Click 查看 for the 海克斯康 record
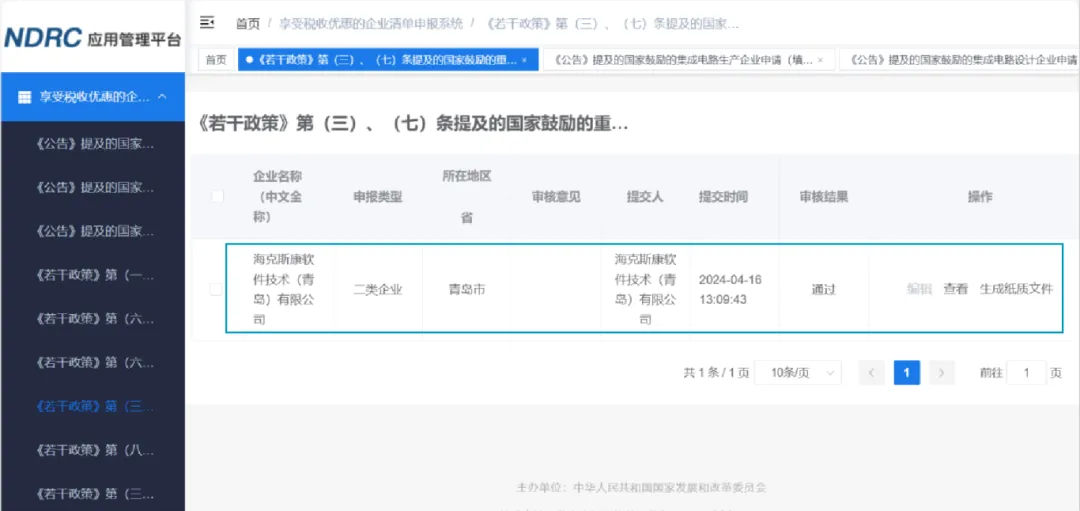 (955, 289)
